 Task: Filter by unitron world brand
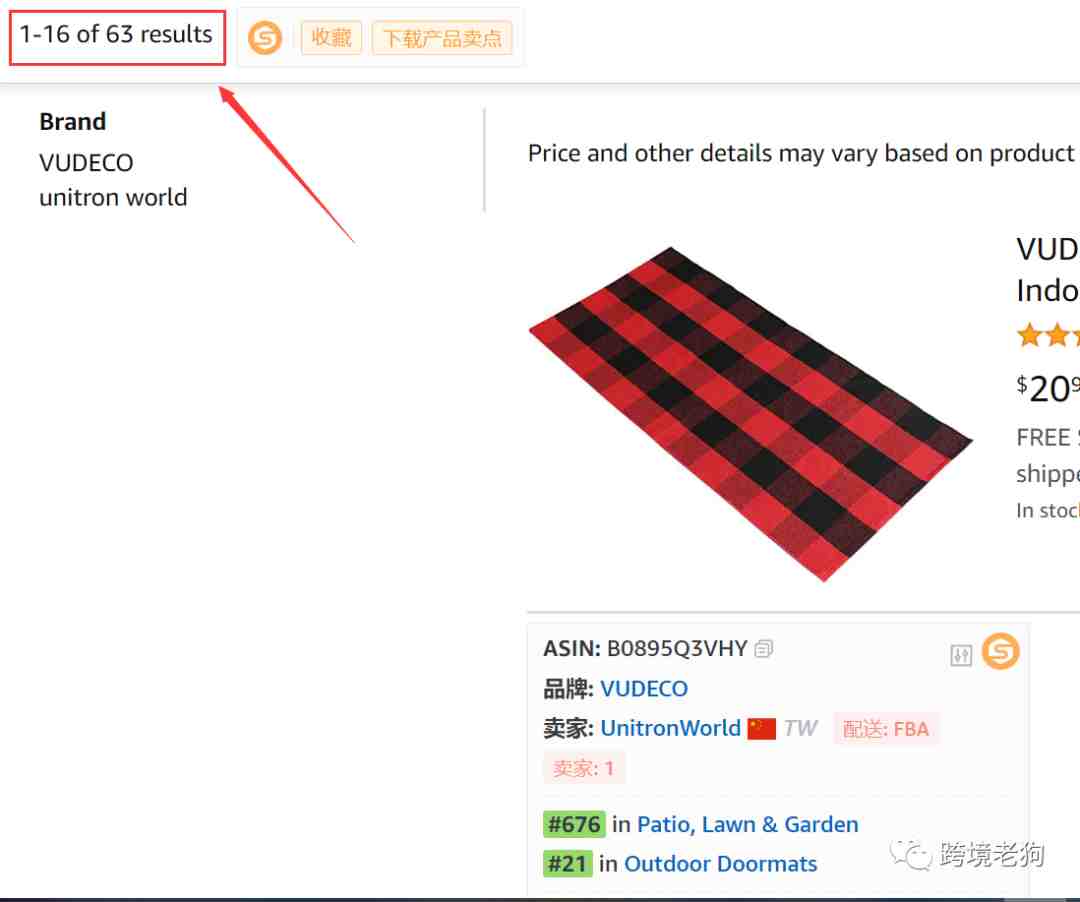coord(113,198)
